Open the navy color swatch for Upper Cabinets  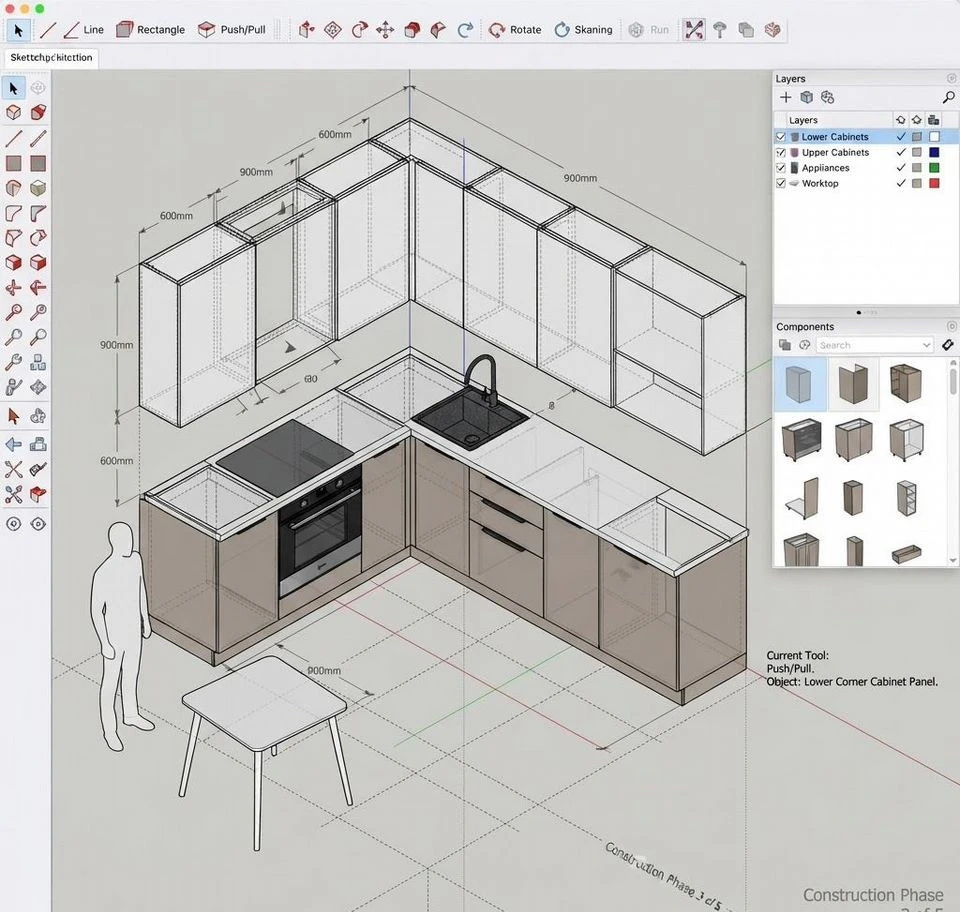pyautogui.click(x=934, y=152)
